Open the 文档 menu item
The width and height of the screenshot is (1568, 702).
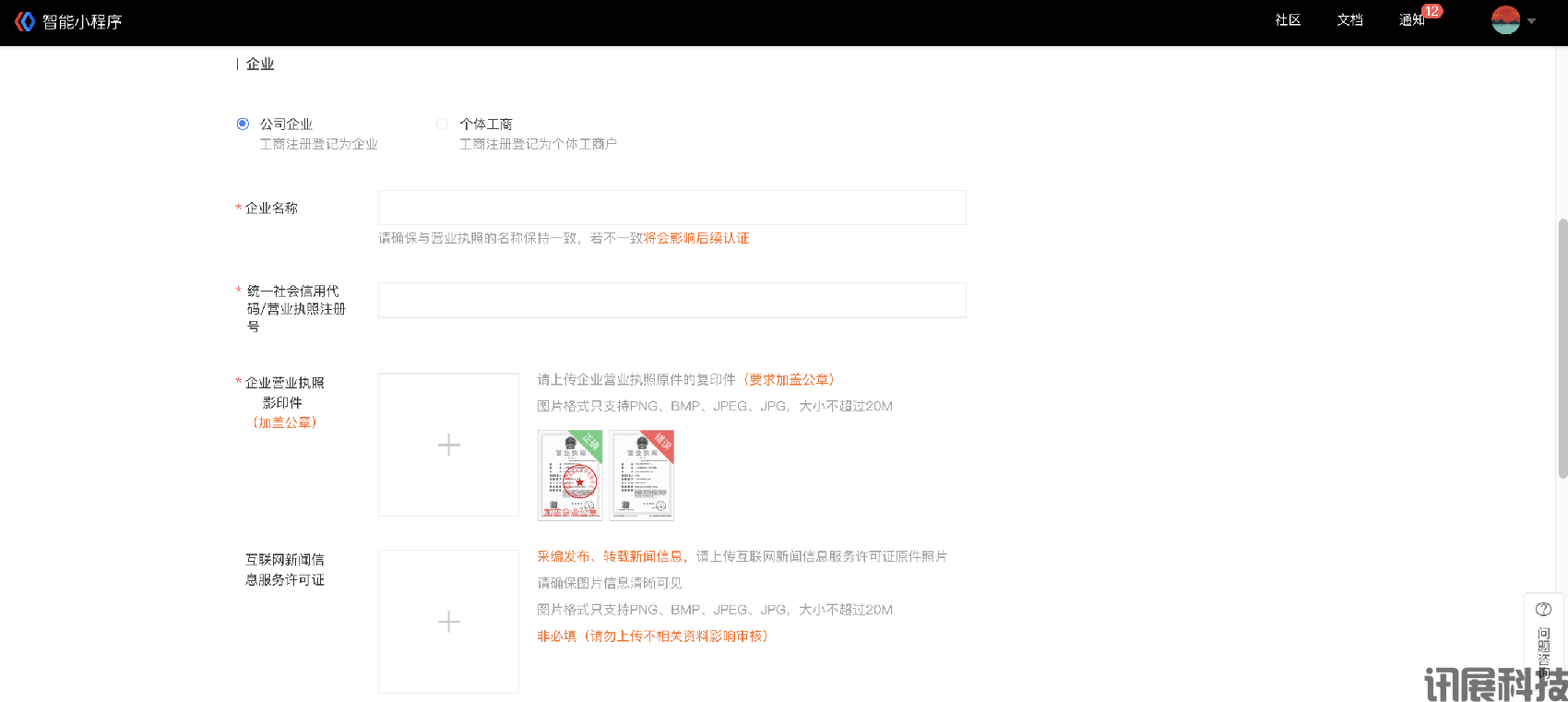(1349, 20)
